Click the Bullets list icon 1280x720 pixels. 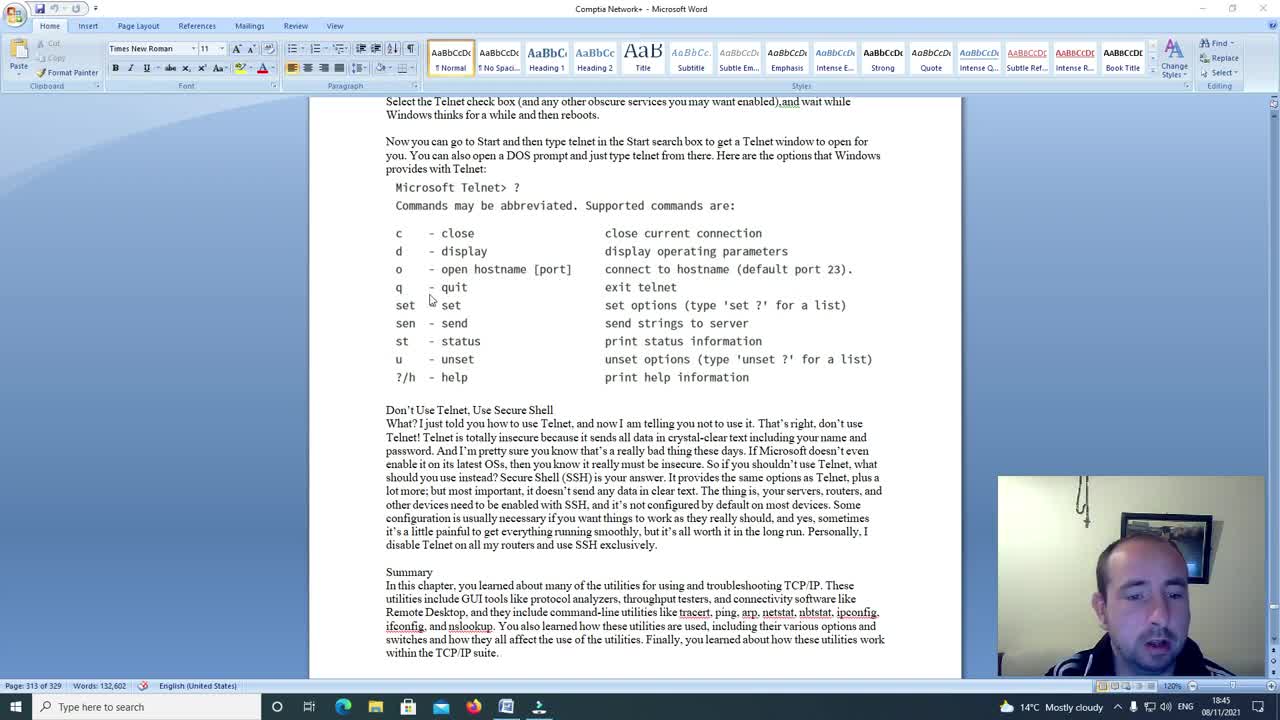(x=293, y=49)
